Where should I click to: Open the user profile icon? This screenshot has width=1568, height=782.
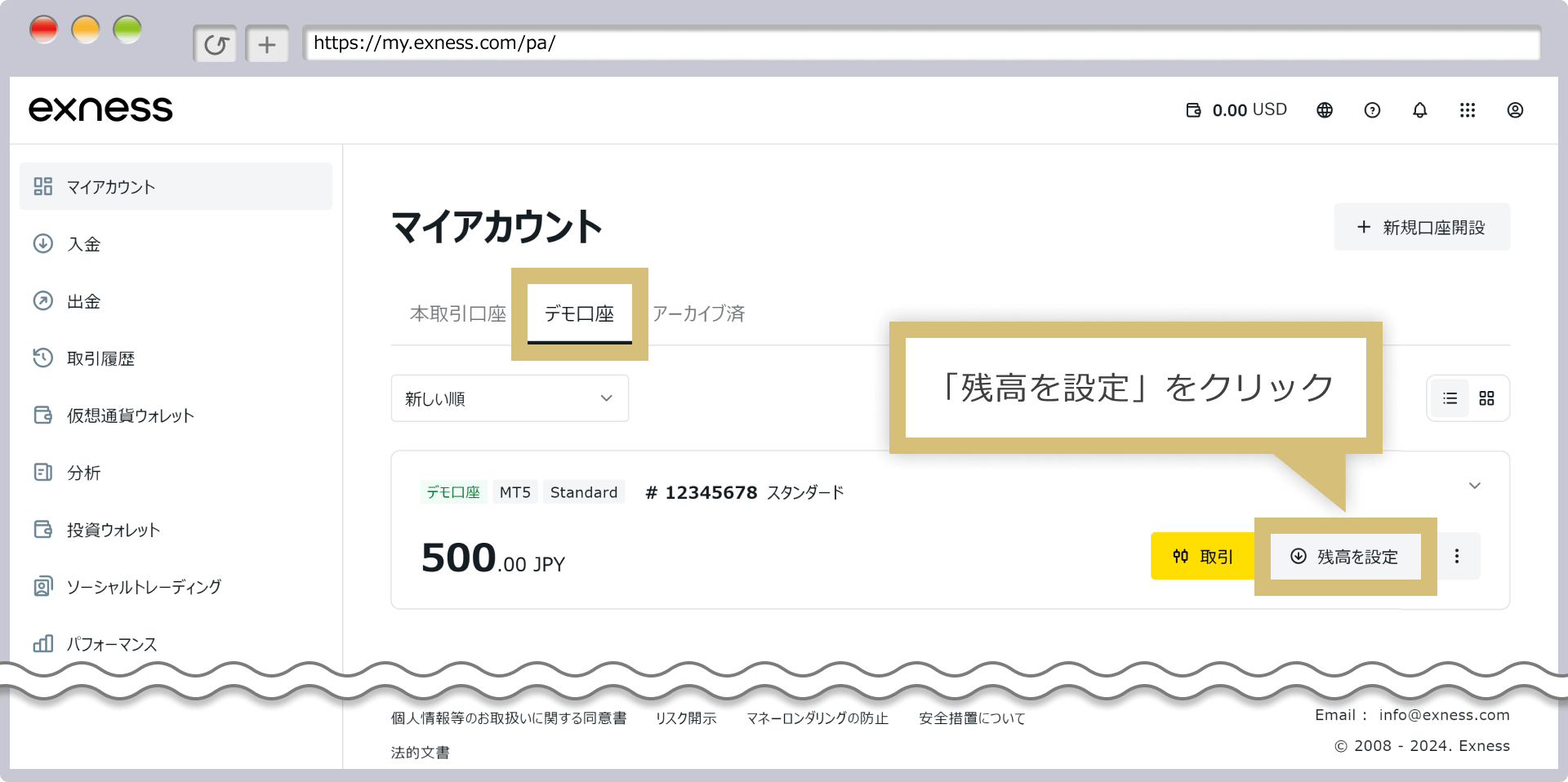(x=1515, y=110)
